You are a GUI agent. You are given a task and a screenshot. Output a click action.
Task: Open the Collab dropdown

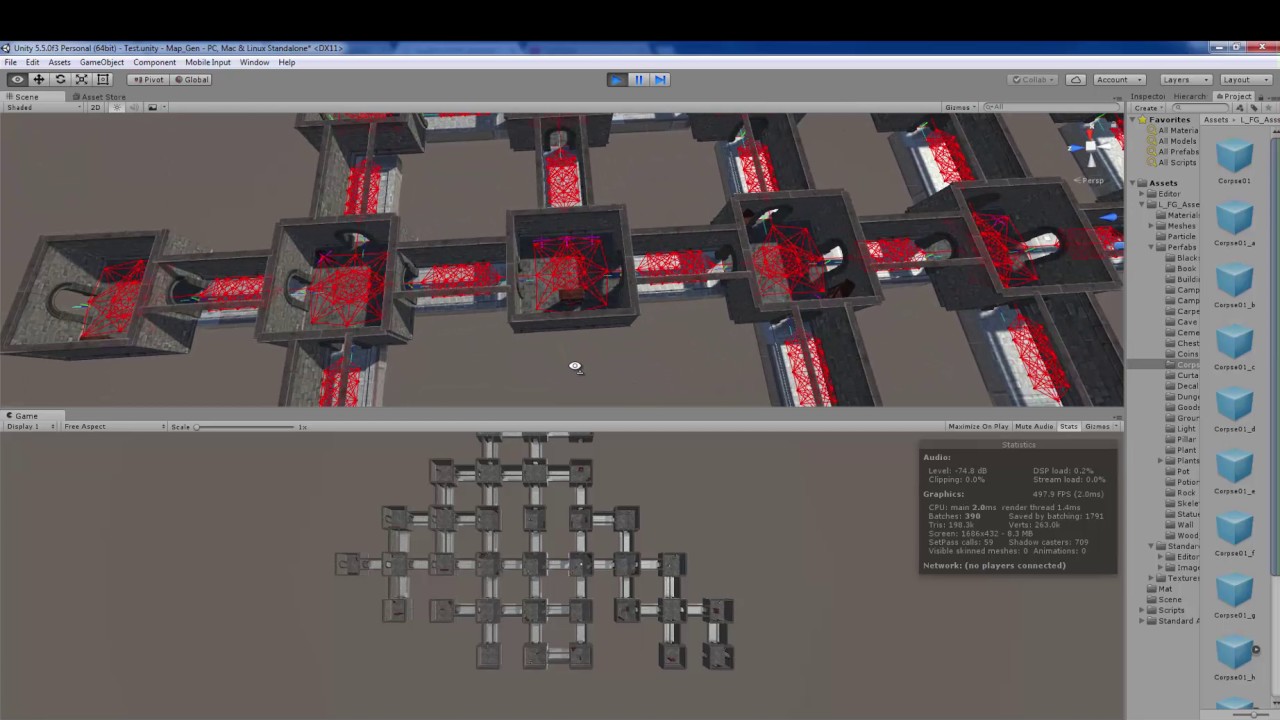pos(1031,79)
